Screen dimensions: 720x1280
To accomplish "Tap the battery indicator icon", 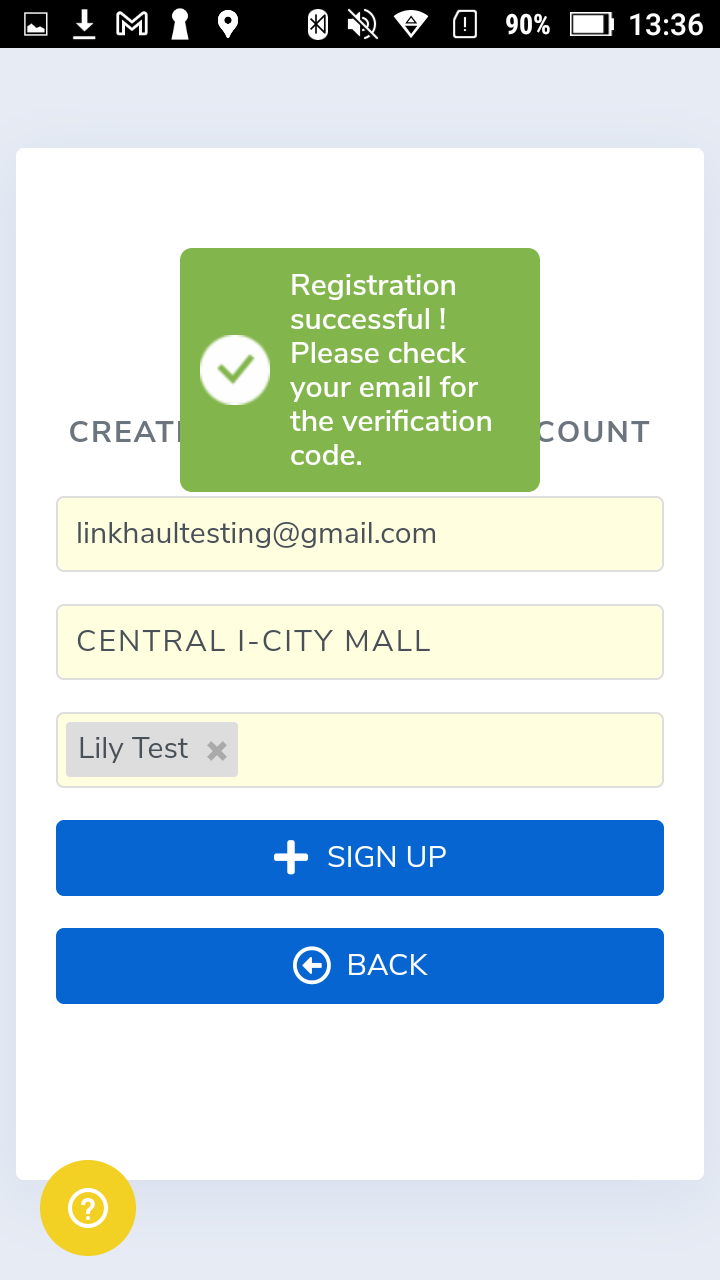I will pyautogui.click(x=591, y=24).
